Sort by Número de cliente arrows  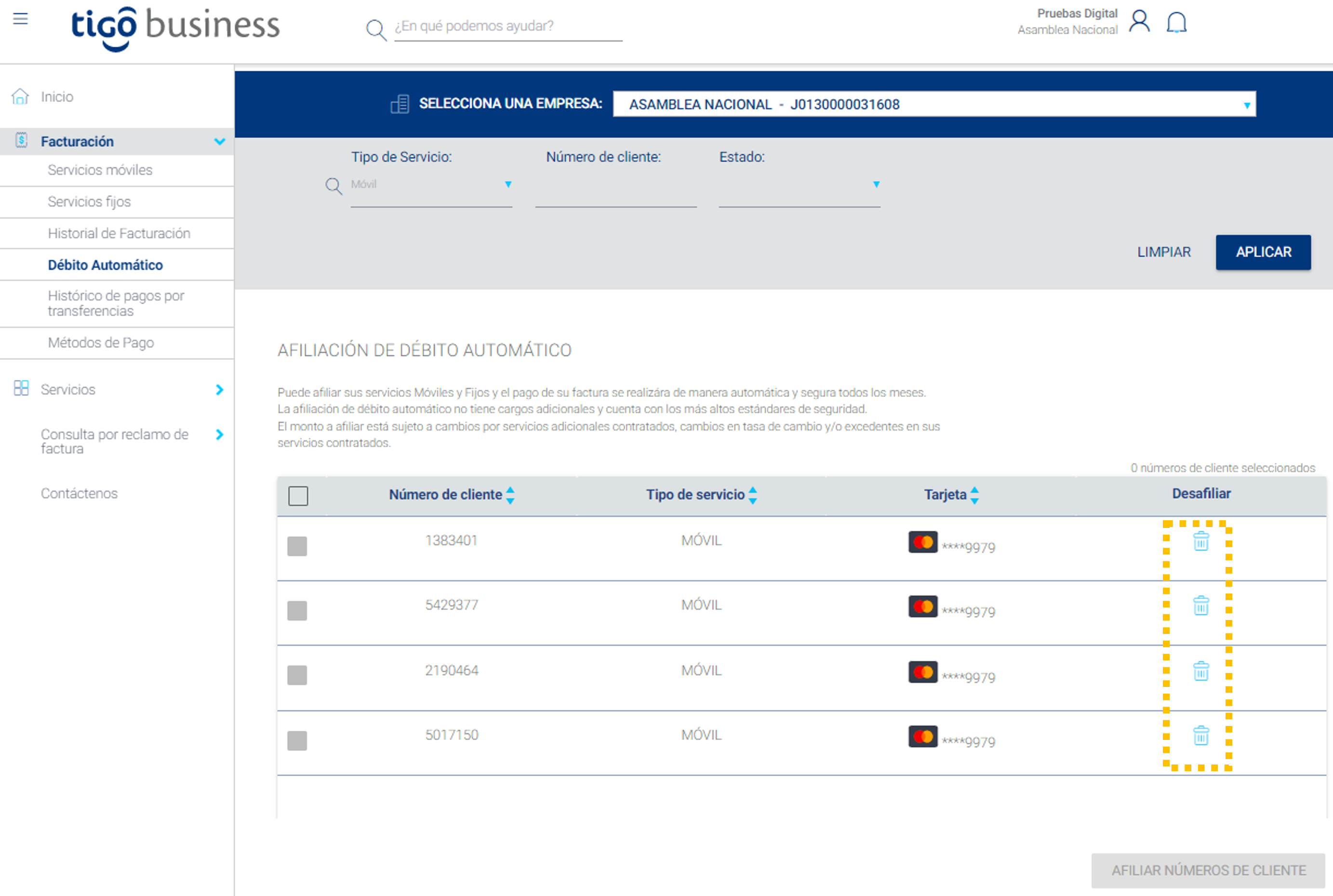tap(510, 495)
